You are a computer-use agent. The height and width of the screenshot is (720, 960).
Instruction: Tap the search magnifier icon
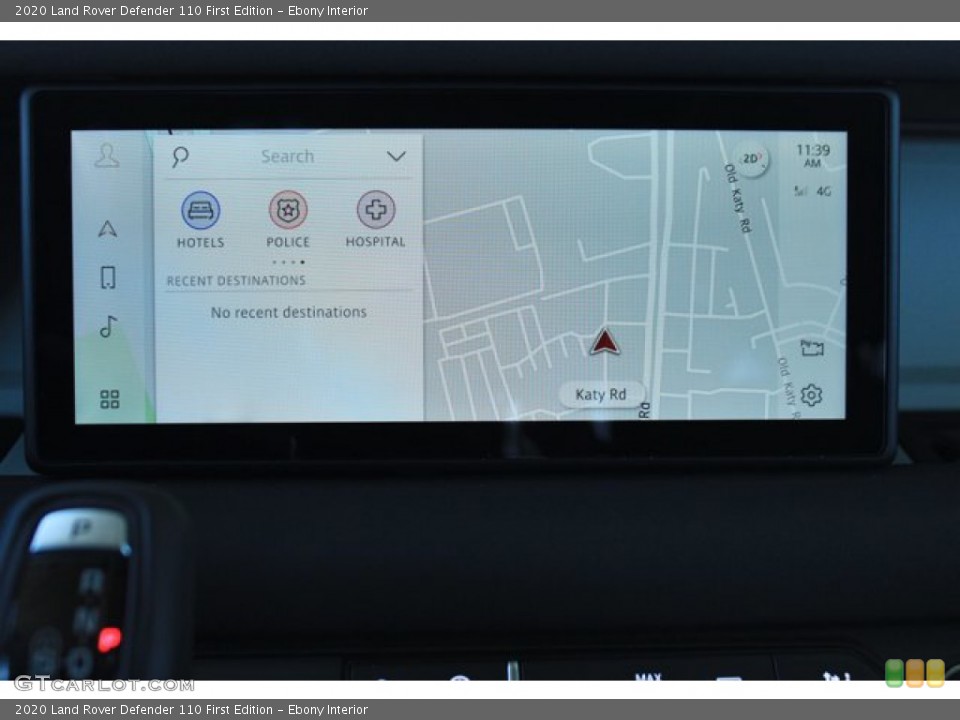coord(180,157)
